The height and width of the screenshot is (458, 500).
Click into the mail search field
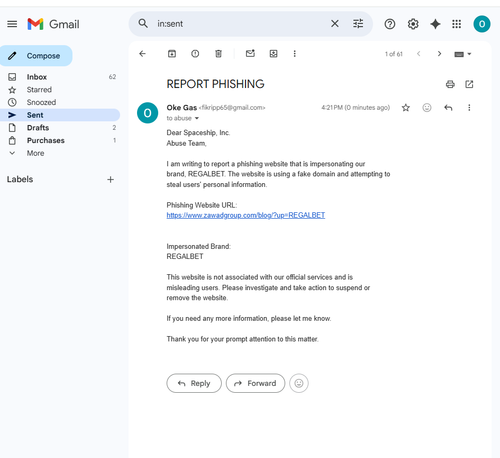(x=240, y=24)
